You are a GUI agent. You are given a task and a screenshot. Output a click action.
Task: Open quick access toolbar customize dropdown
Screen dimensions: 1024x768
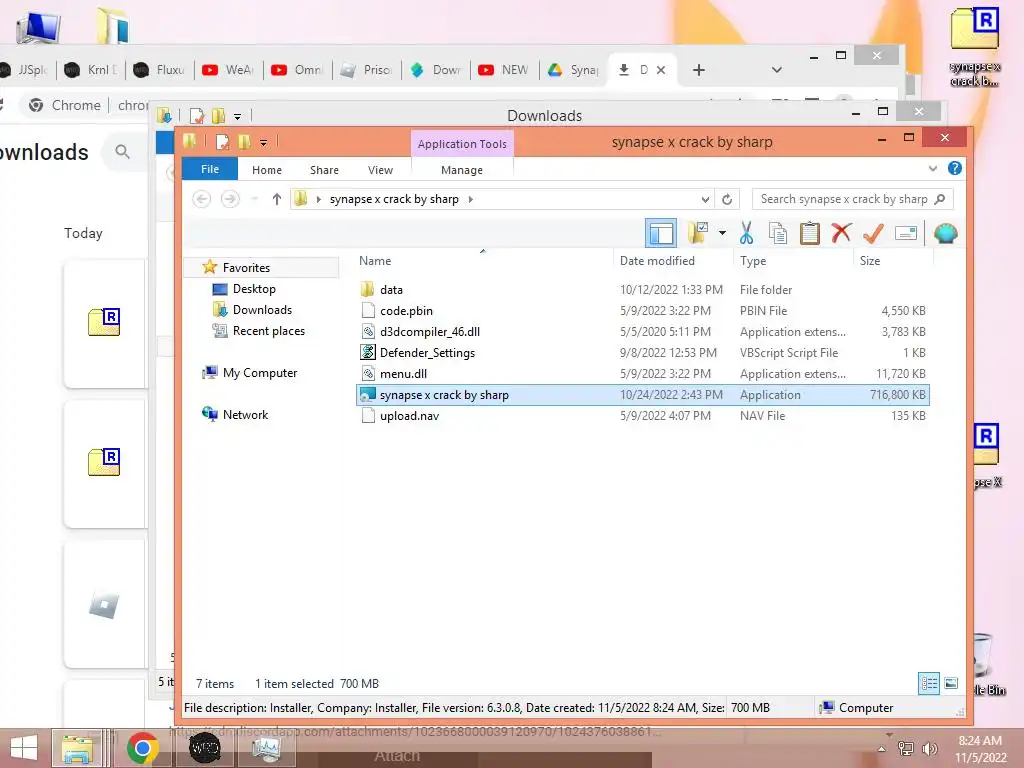click(x=263, y=142)
